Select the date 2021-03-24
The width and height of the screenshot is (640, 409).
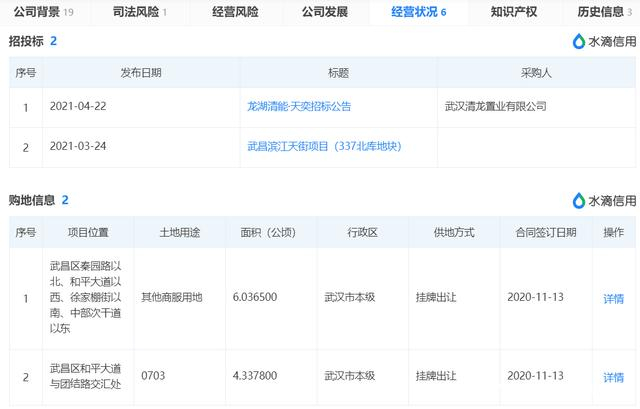pos(78,146)
